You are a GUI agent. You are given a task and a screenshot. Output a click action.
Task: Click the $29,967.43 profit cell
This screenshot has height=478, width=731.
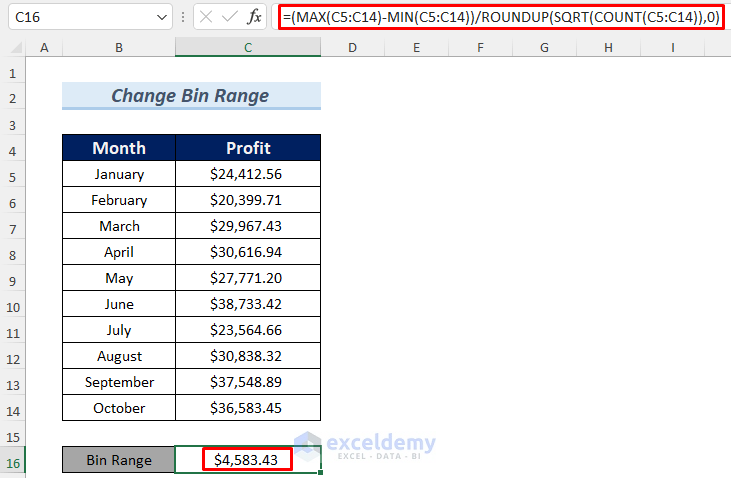click(248, 226)
